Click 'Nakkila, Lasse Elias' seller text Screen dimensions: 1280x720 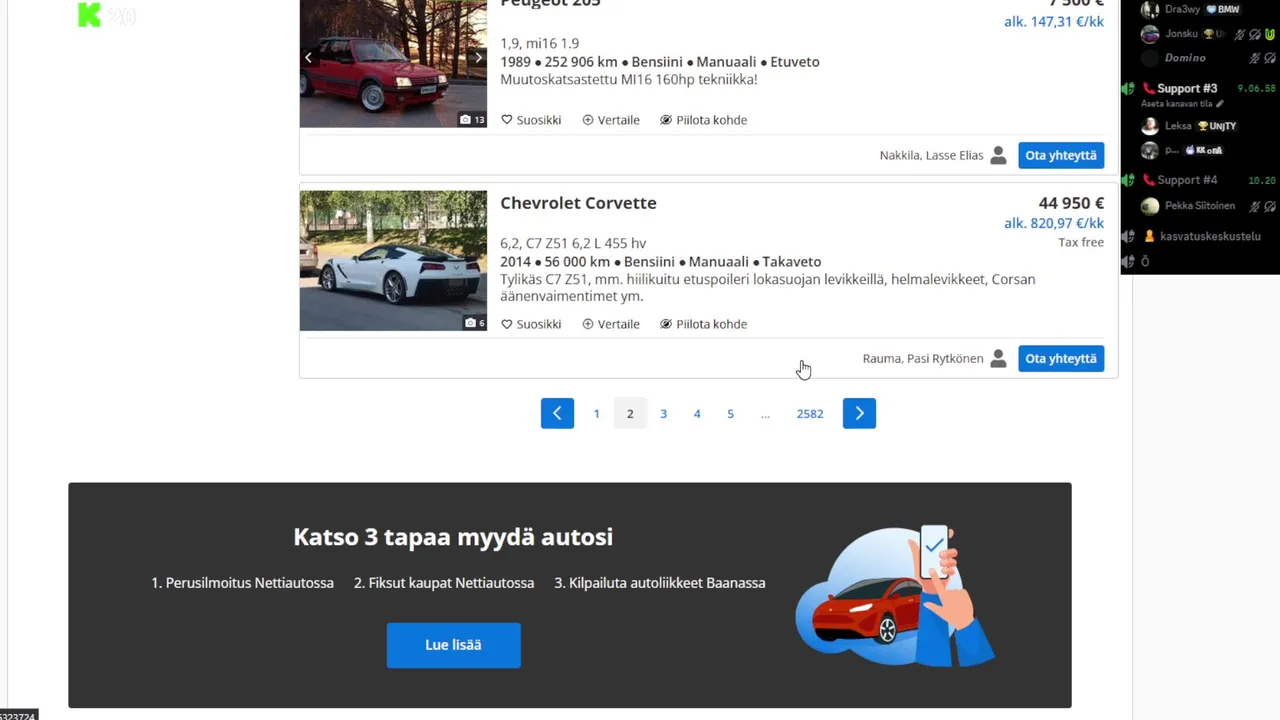(931, 155)
